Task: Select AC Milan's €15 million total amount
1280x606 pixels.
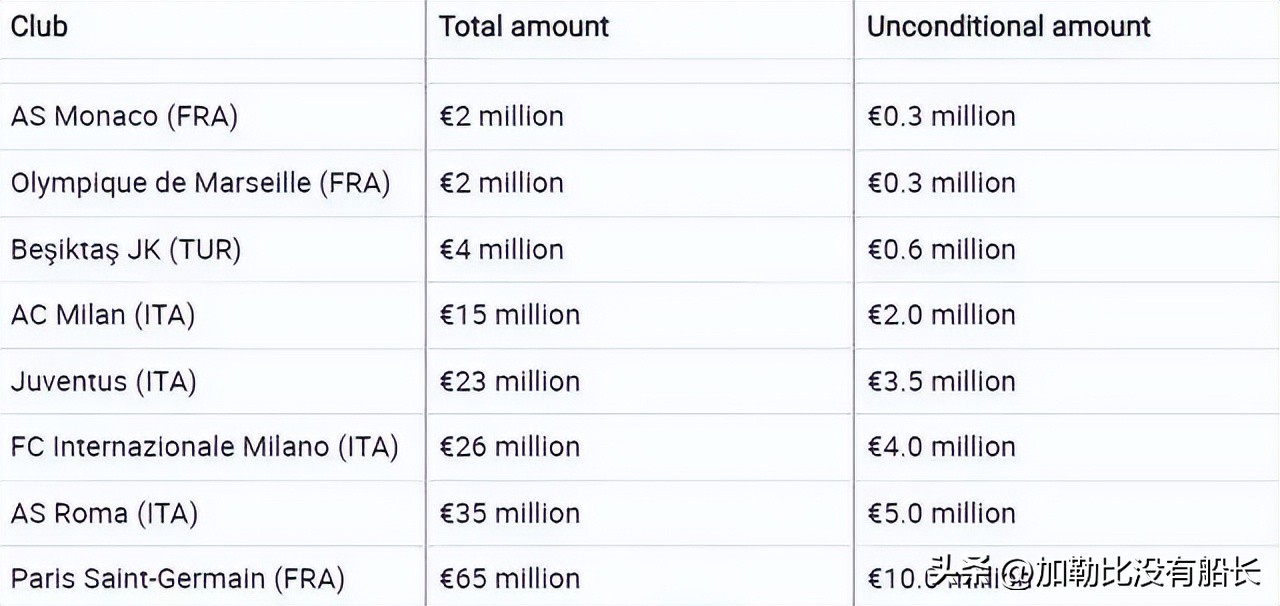Action: click(x=509, y=315)
